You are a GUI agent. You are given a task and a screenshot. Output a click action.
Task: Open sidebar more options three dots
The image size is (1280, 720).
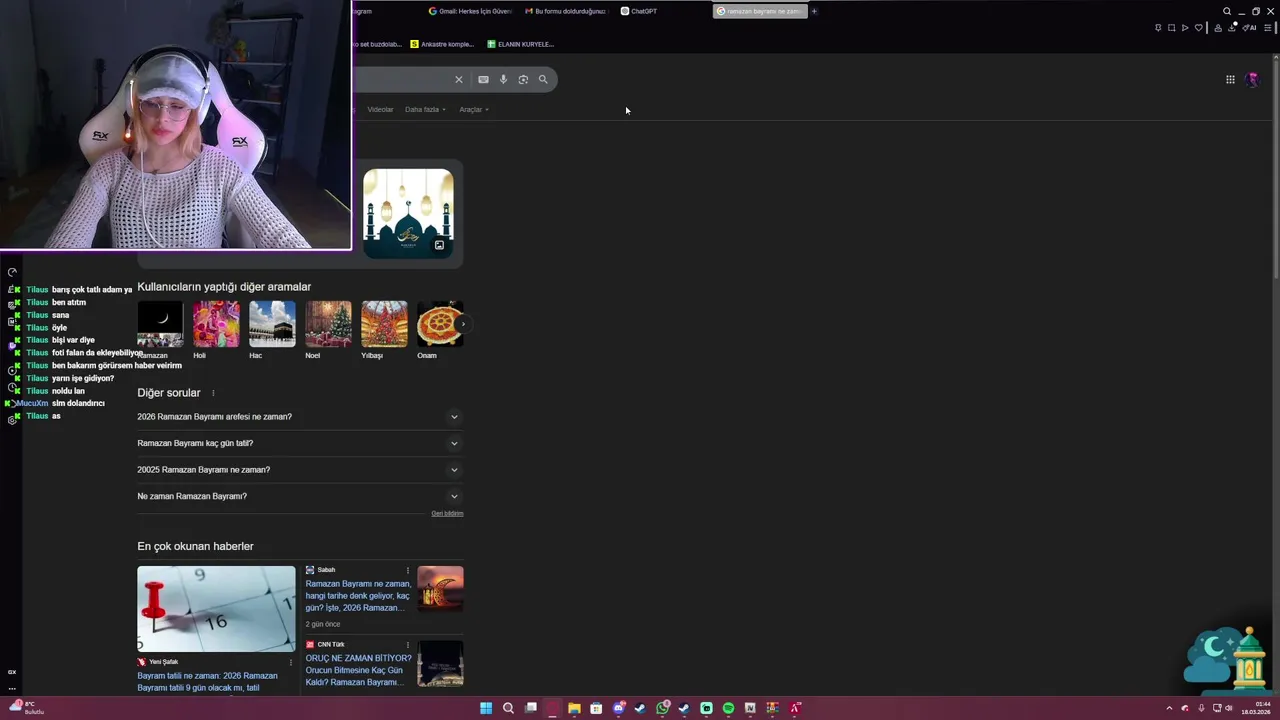[x=12, y=689]
